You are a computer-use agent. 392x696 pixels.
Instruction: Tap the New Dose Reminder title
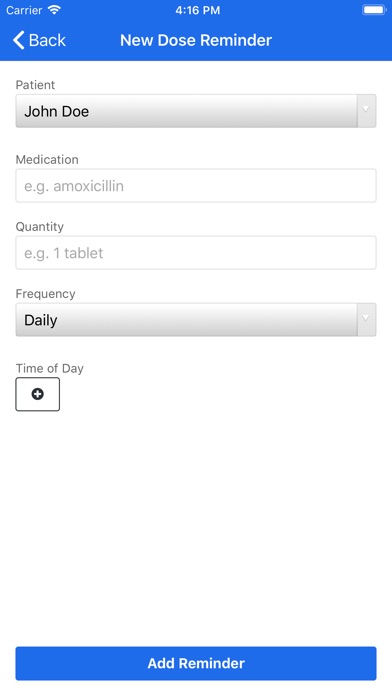tap(196, 40)
